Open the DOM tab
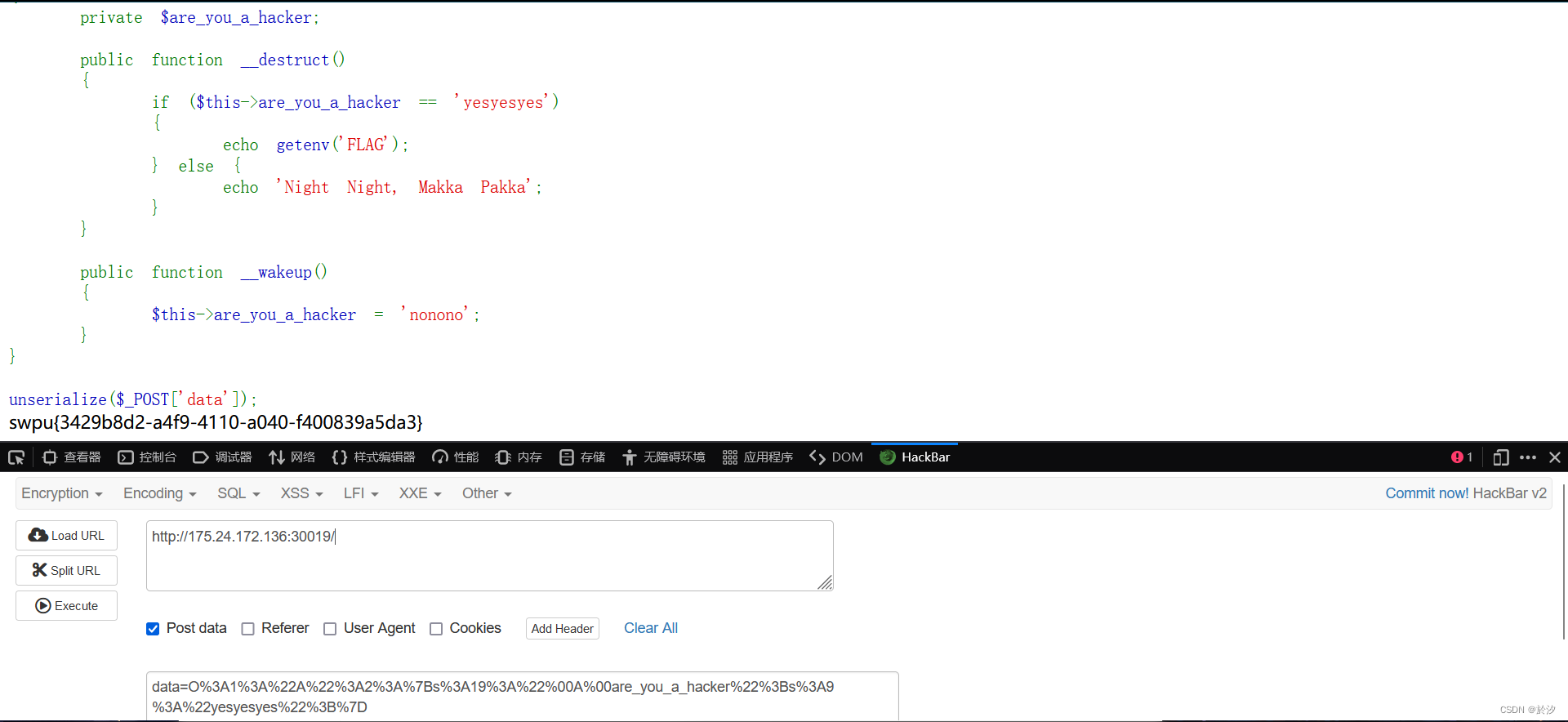Viewport: 1568px width, 722px height. pyautogui.click(x=836, y=457)
